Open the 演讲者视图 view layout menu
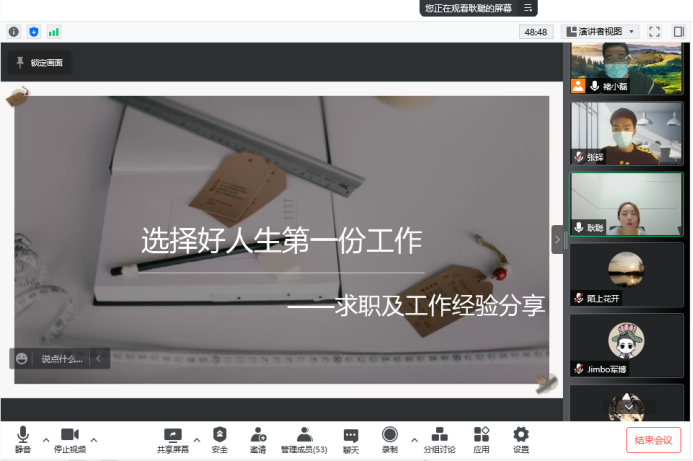The width and height of the screenshot is (693, 461). pos(601,32)
